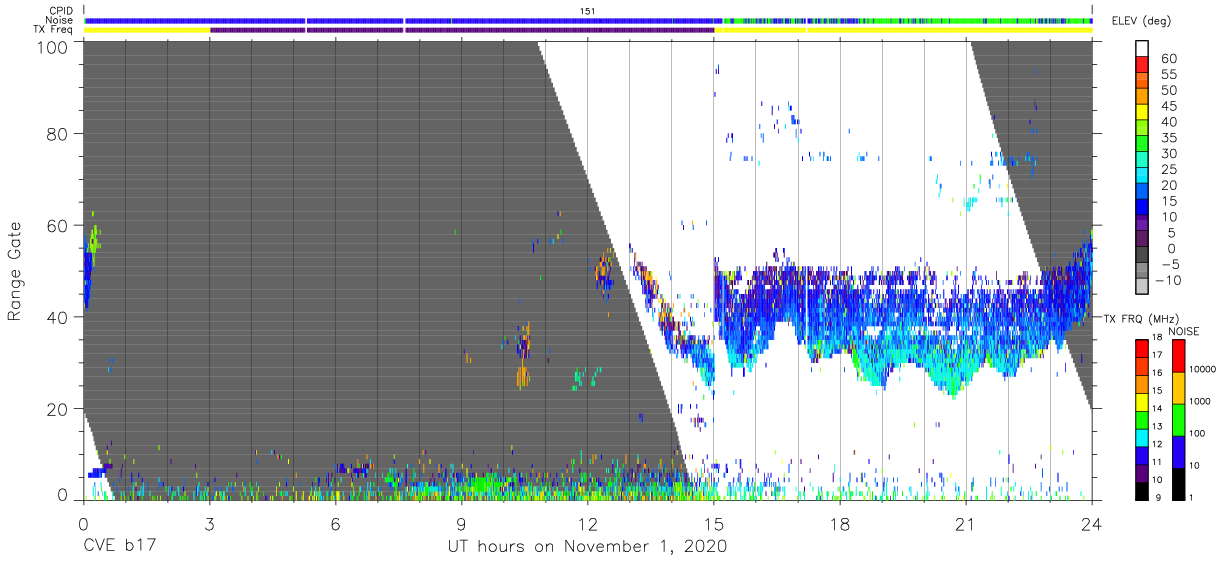
Task: Click the 'UT hours on November 1, 2020' caption
Action: 588,547
